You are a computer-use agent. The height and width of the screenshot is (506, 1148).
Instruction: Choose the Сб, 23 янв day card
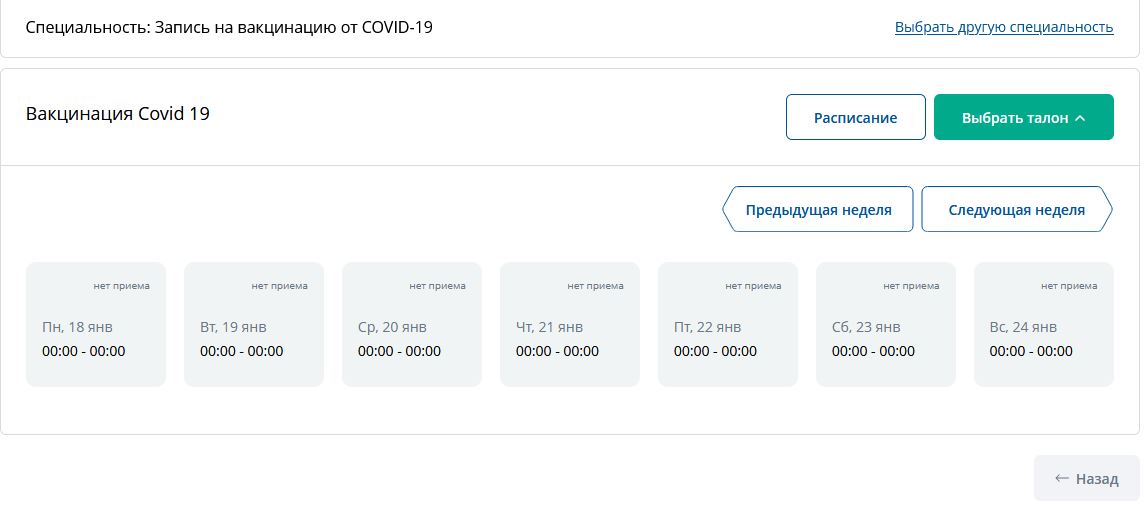click(x=886, y=325)
